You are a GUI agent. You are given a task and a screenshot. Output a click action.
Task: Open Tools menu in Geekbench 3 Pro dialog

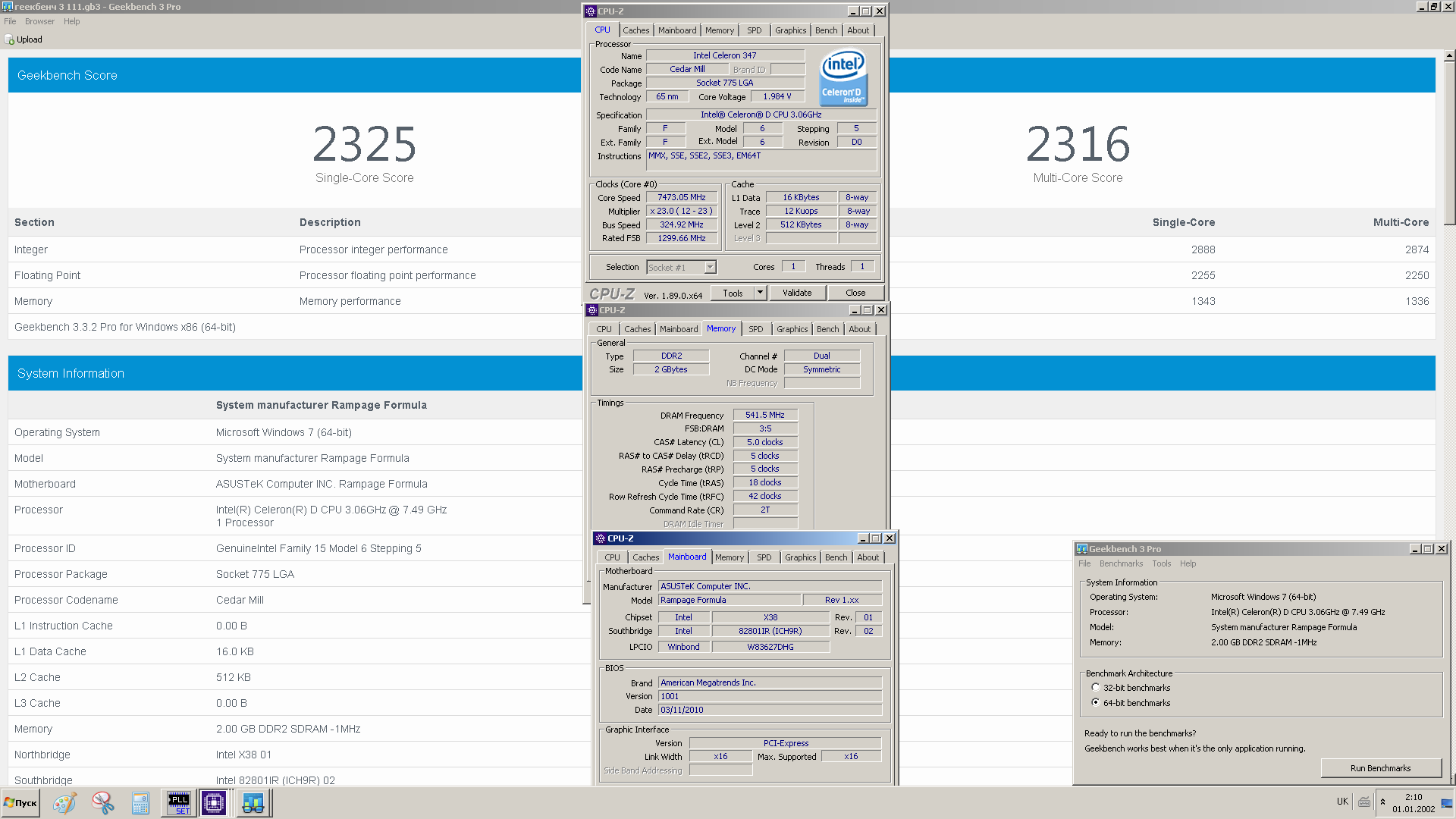point(1161,563)
